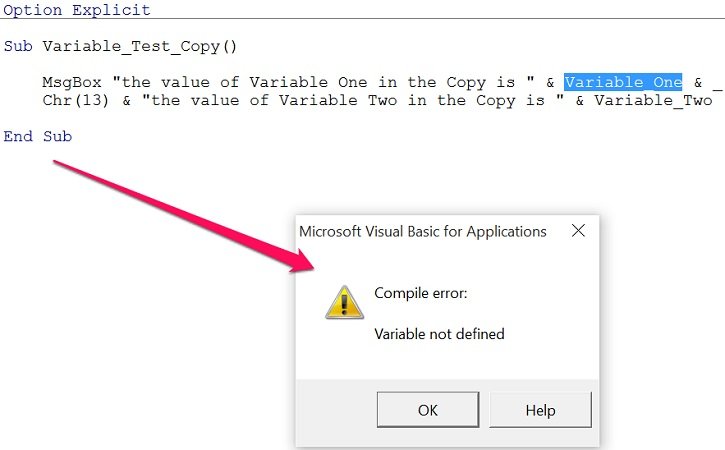Click the MsgBox keyword in code
This screenshot has height=450, width=725.
pyautogui.click(x=72, y=82)
